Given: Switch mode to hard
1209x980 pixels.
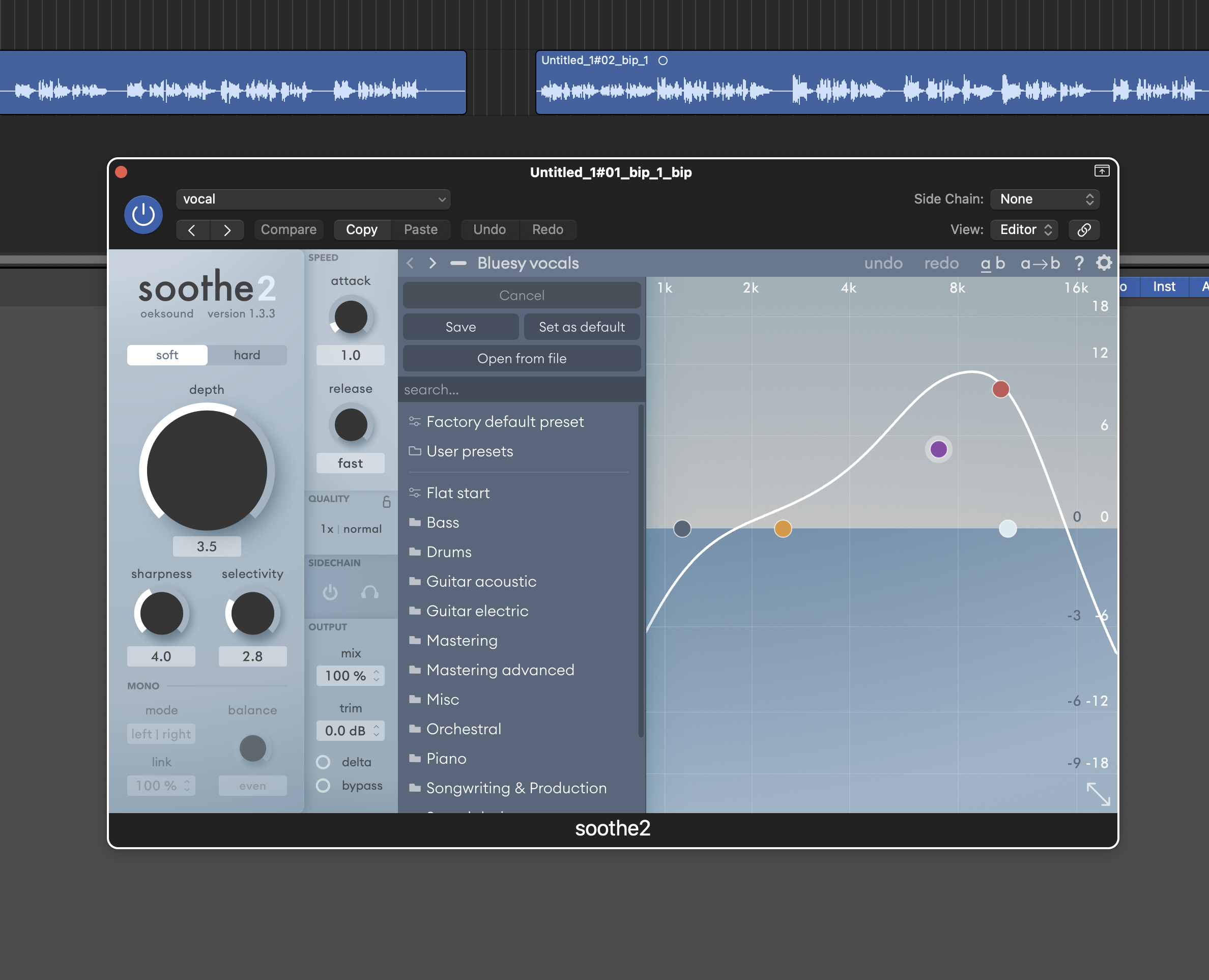Looking at the screenshot, I should tap(247, 355).
